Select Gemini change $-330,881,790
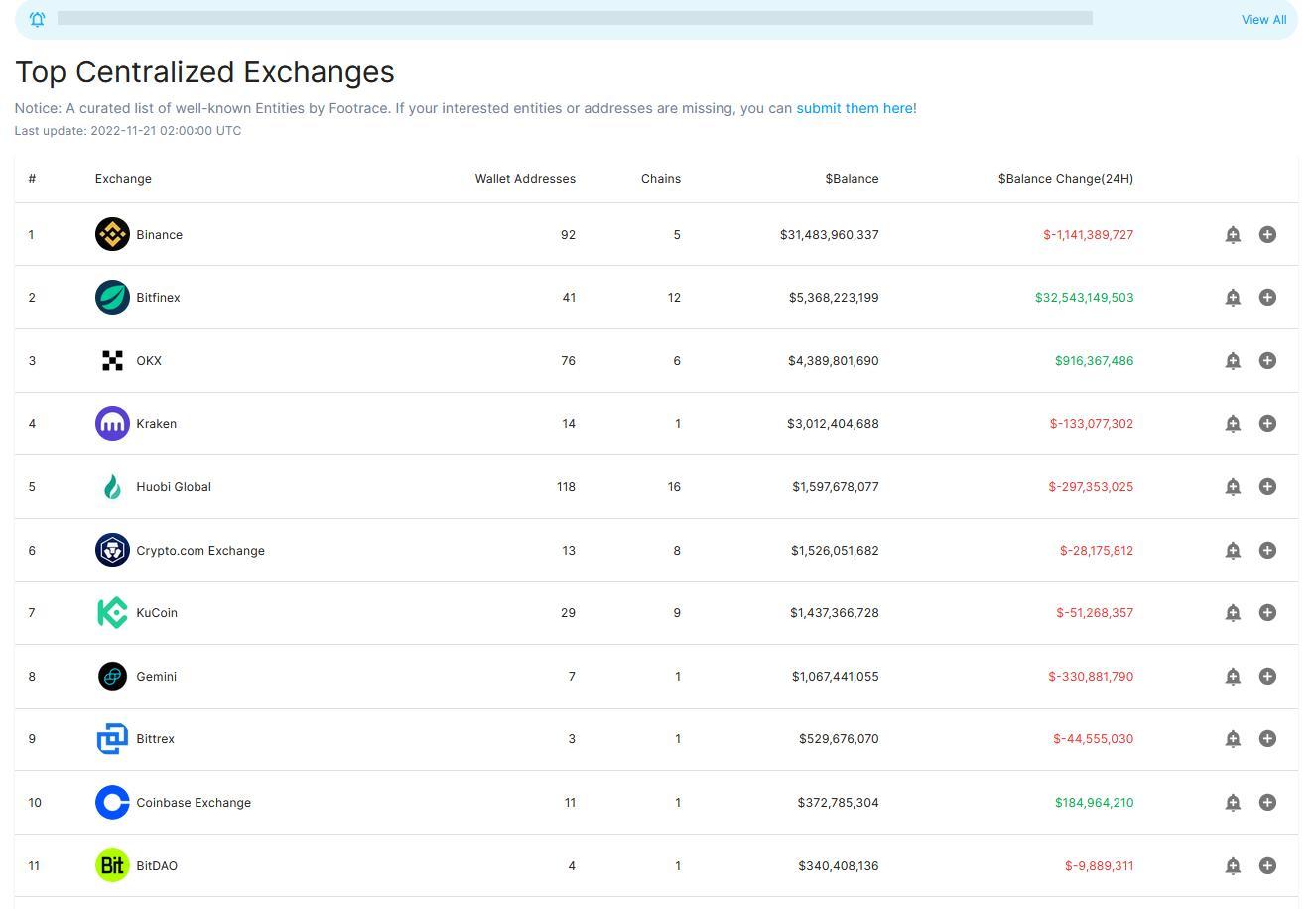 point(1091,677)
